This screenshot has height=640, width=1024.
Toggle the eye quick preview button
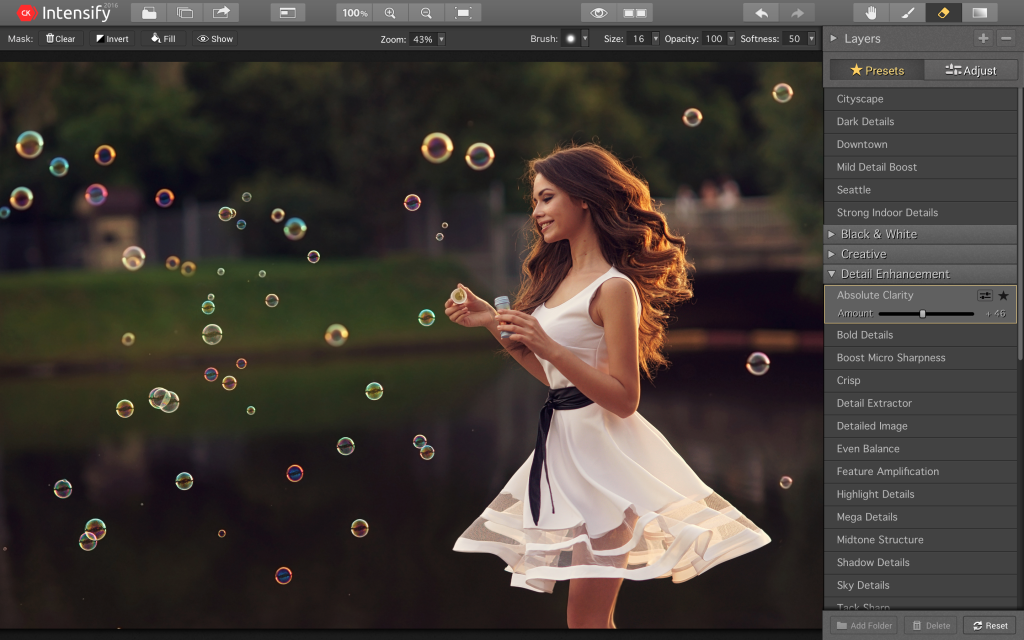[598, 13]
